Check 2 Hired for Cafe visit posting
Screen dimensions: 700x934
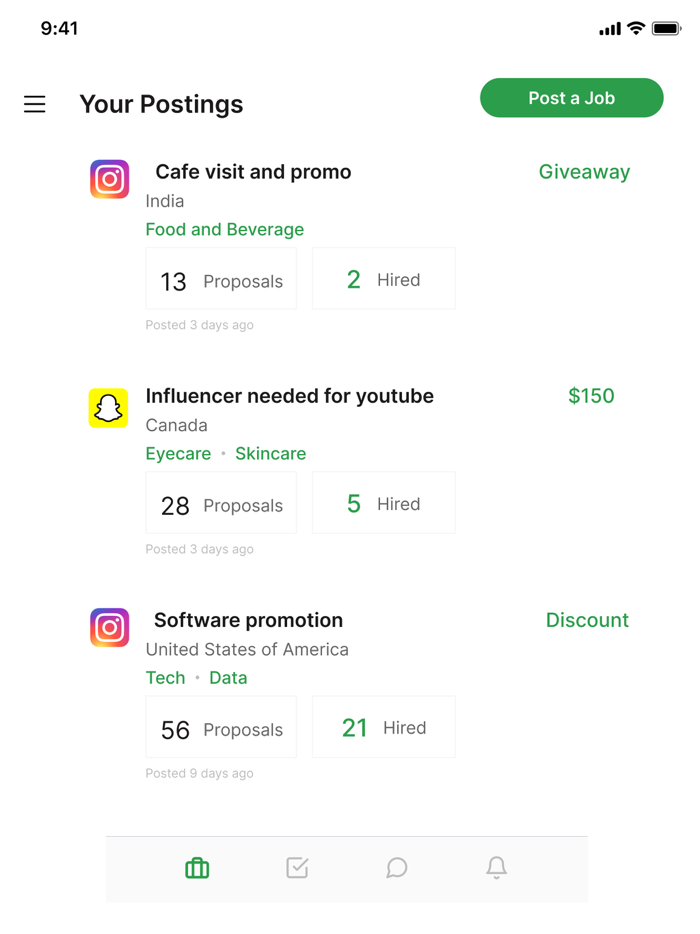384,278
